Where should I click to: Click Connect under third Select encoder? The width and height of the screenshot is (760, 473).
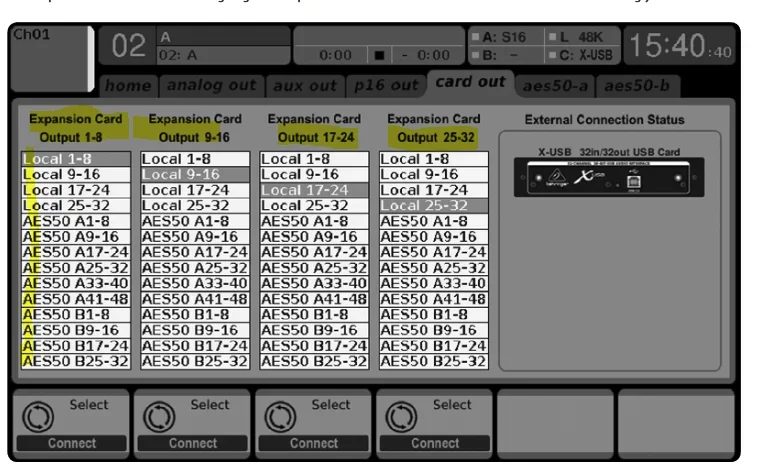point(314,443)
